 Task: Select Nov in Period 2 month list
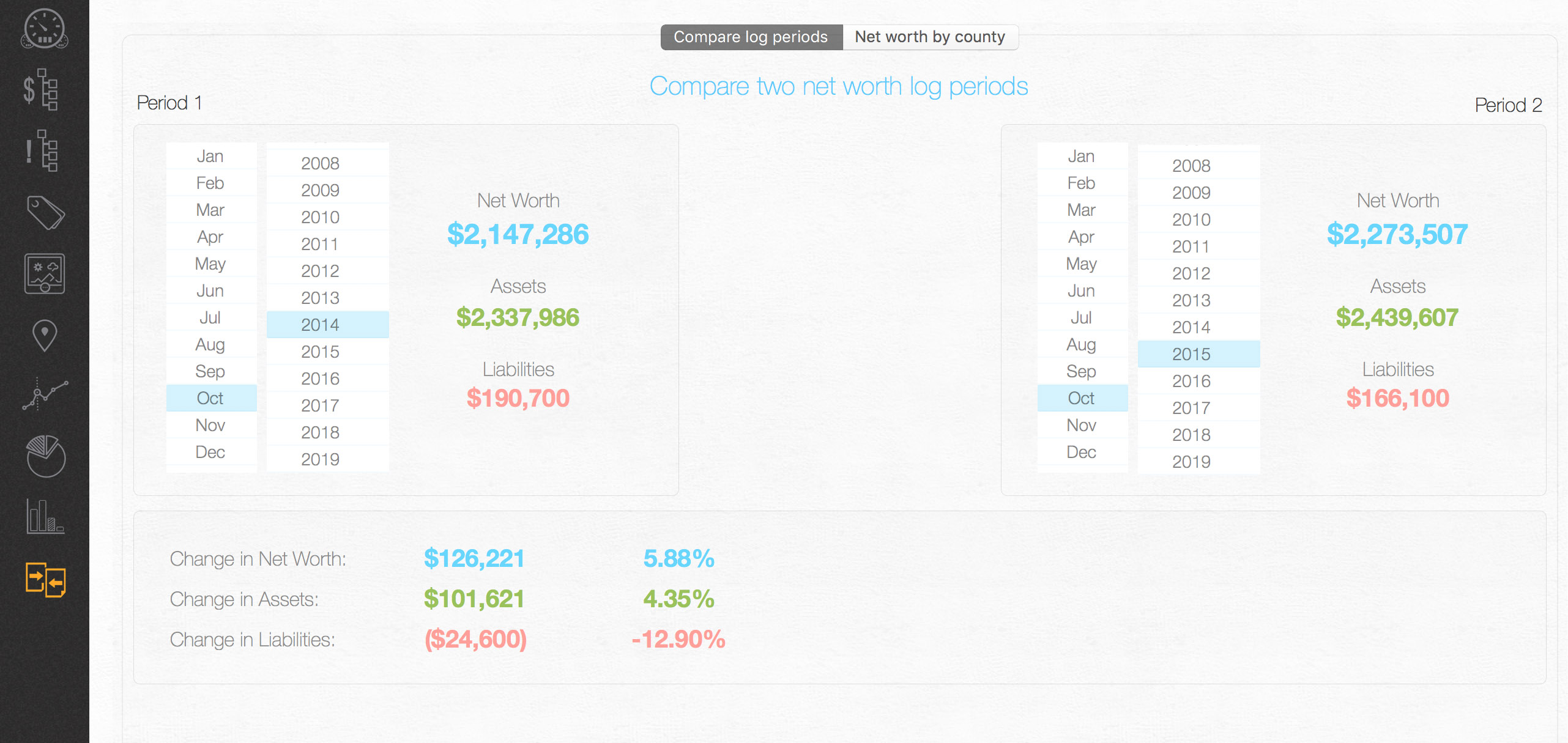click(x=1082, y=425)
